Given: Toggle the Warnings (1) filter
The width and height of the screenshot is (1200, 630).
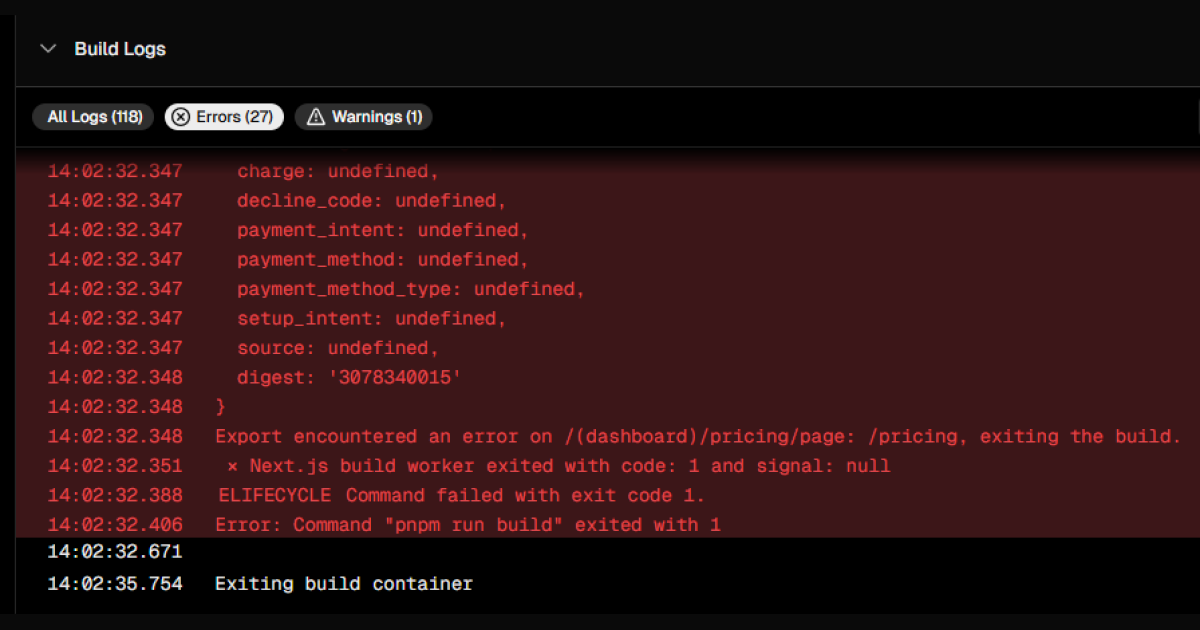Looking at the screenshot, I should click(364, 117).
